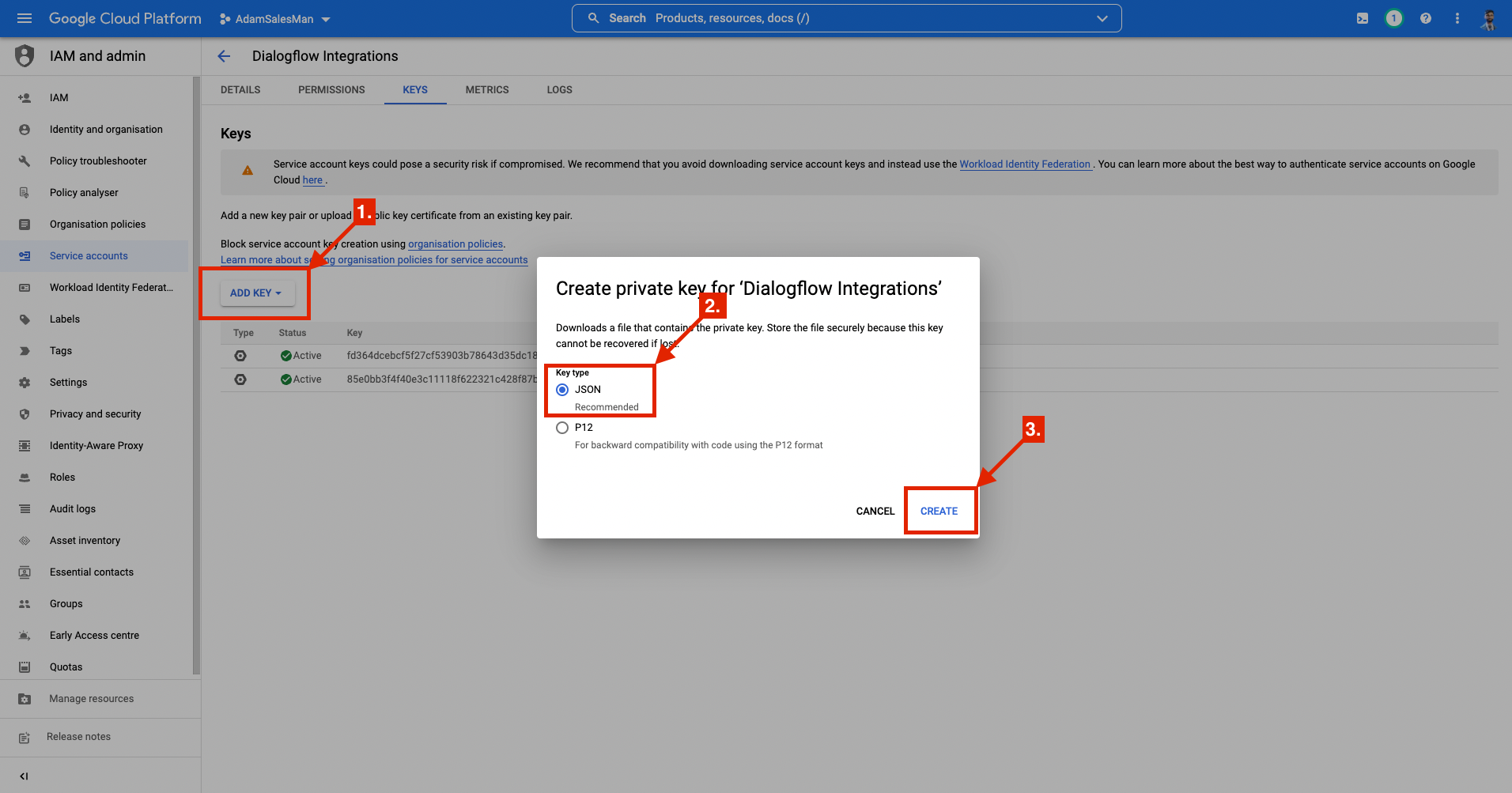This screenshot has height=793, width=1512.
Task: Click the Privacy and security shield icon
Action: click(x=25, y=414)
